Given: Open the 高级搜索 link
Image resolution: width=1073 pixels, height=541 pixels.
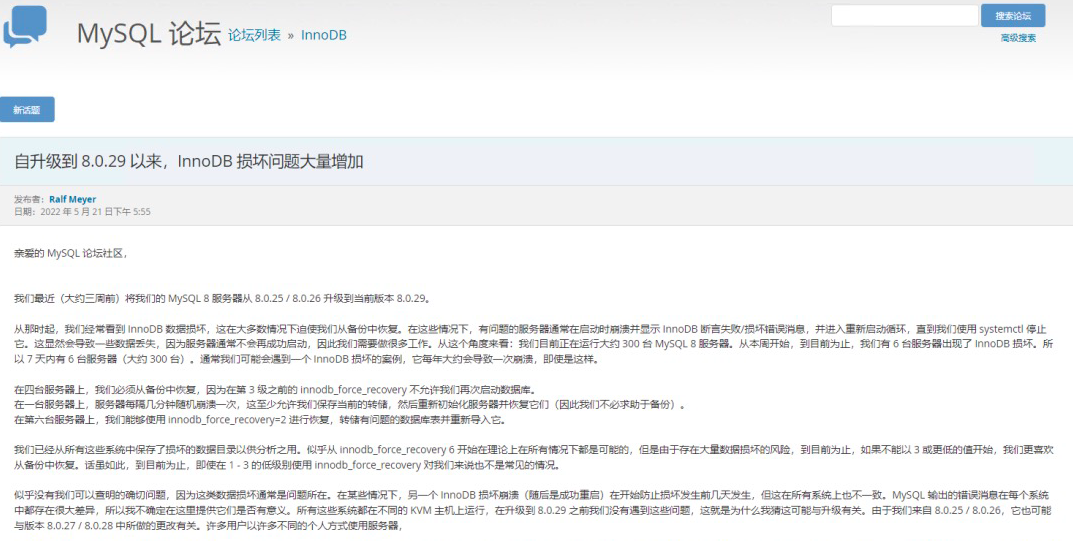Looking at the screenshot, I should pos(1018,38).
